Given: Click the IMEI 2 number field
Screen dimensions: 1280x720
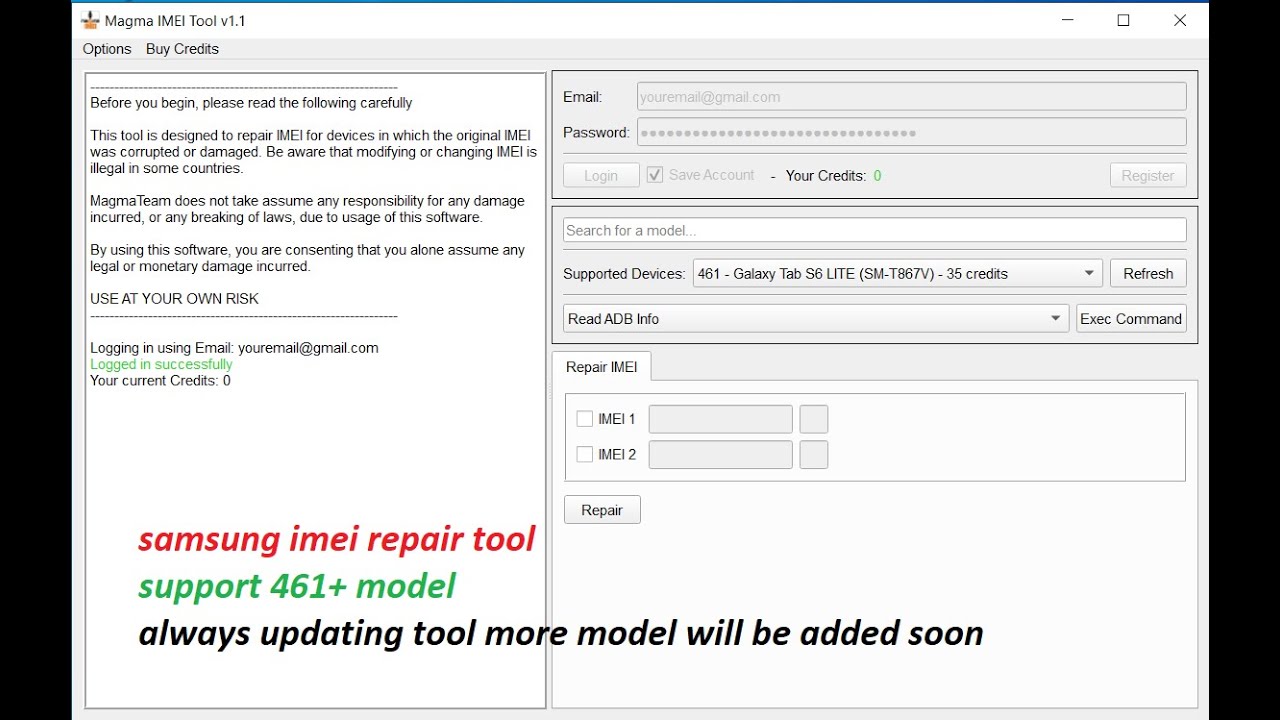Looking at the screenshot, I should pyautogui.click(x=721, y=455).
